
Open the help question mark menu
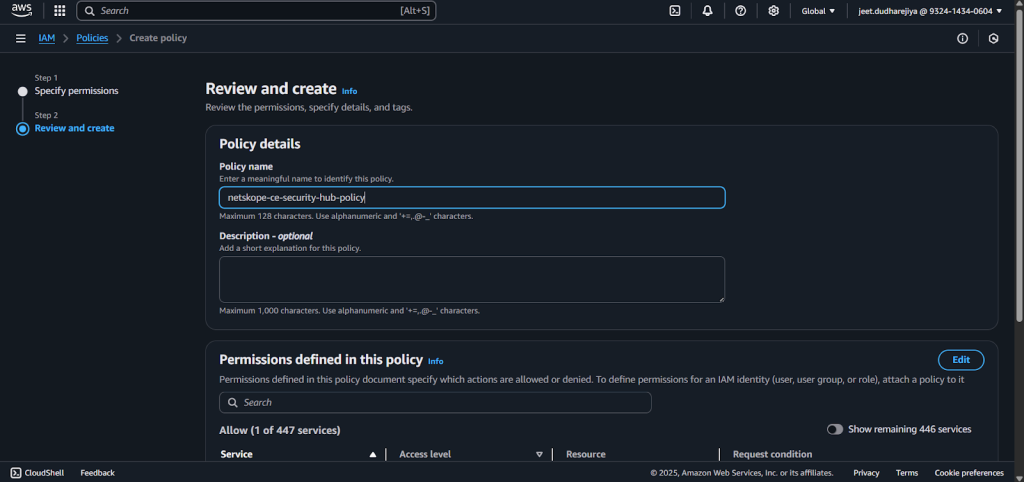[740, 10]
